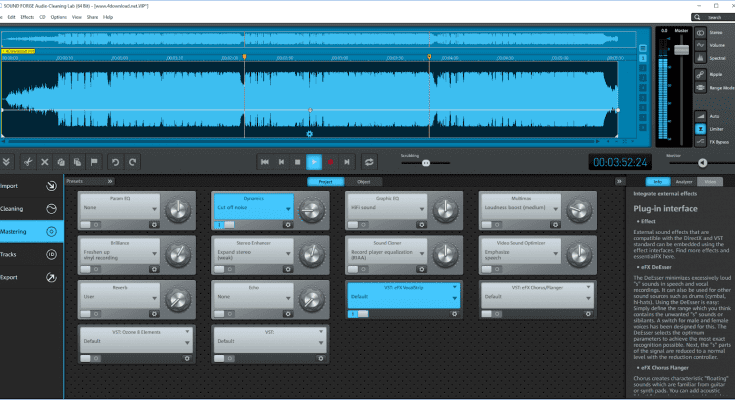The height and width of the screenshot is (400, 735).
Task: Enable the Reverb effect switch
Action: tap(87, 312)
